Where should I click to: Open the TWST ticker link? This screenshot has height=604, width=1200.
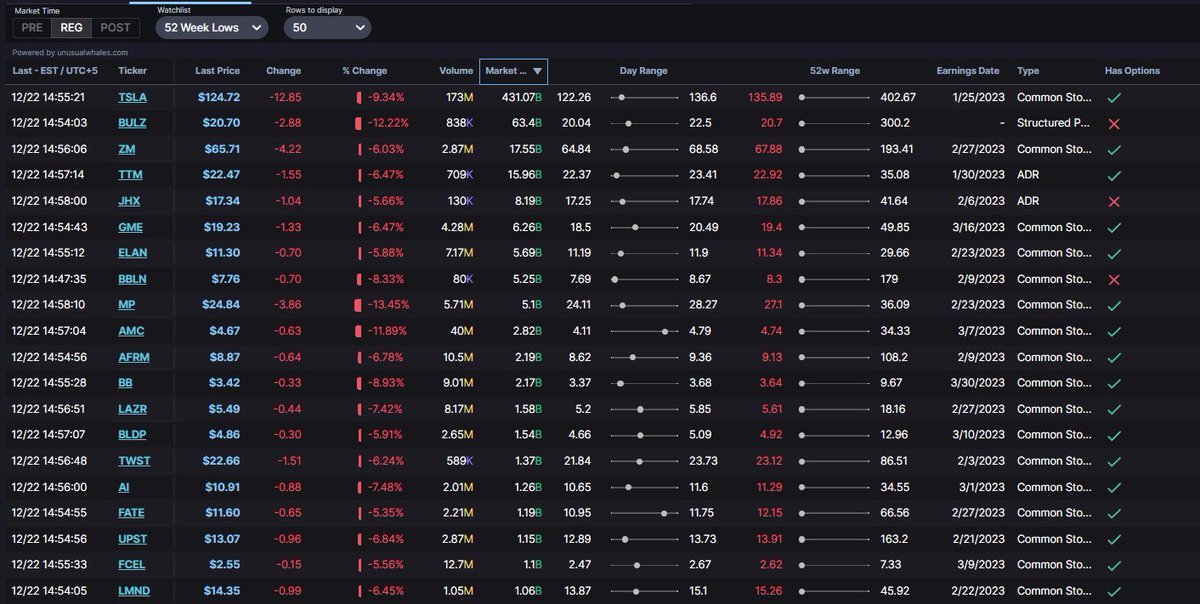click(x=132, y=460)
